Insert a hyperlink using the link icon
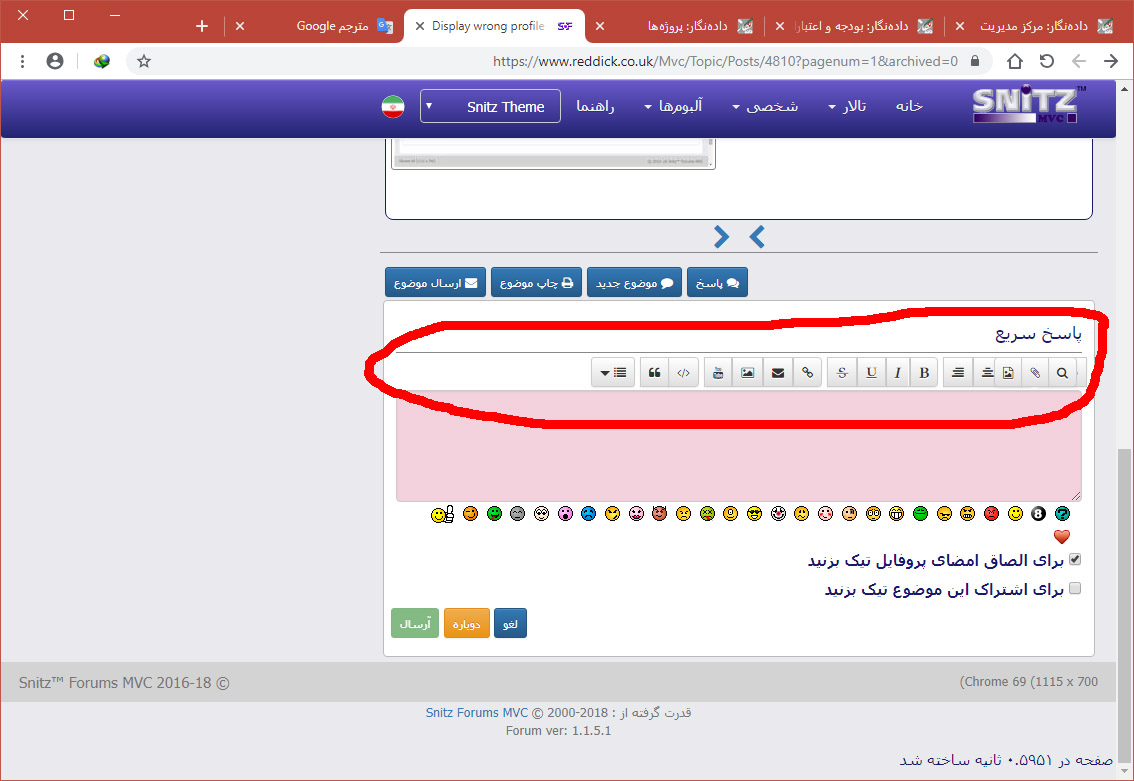 pos(808,373)
